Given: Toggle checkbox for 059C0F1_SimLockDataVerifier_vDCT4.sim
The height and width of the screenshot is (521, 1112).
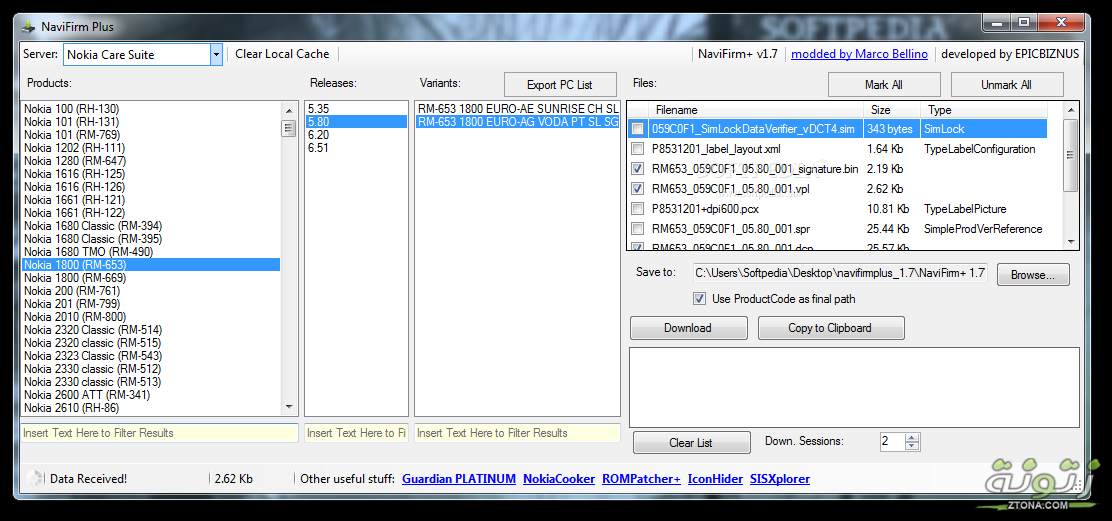Looking at the screenshot, I should [638, 129].
